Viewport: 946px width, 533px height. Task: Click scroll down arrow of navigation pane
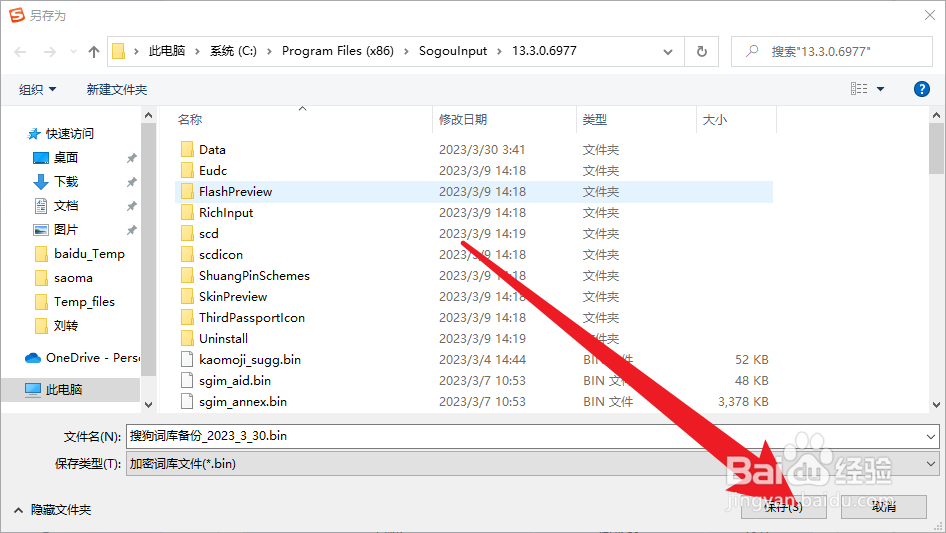[148, 405]
